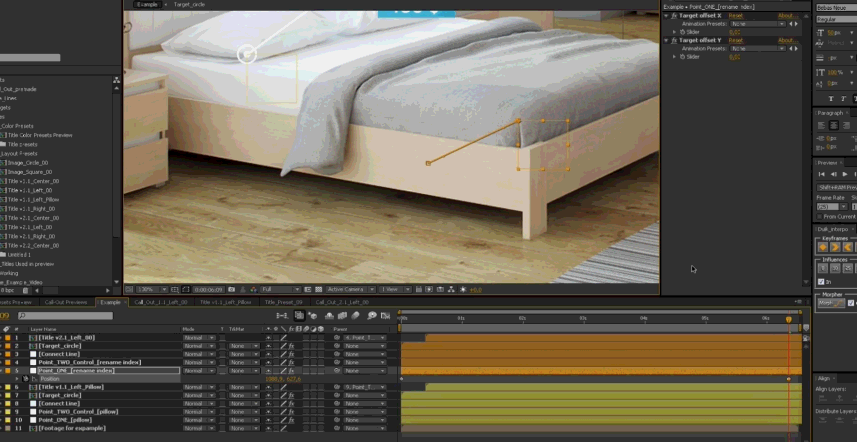857x442 pixels.
Task: Click the timeline layer search field
Action: tap(65, 316)
